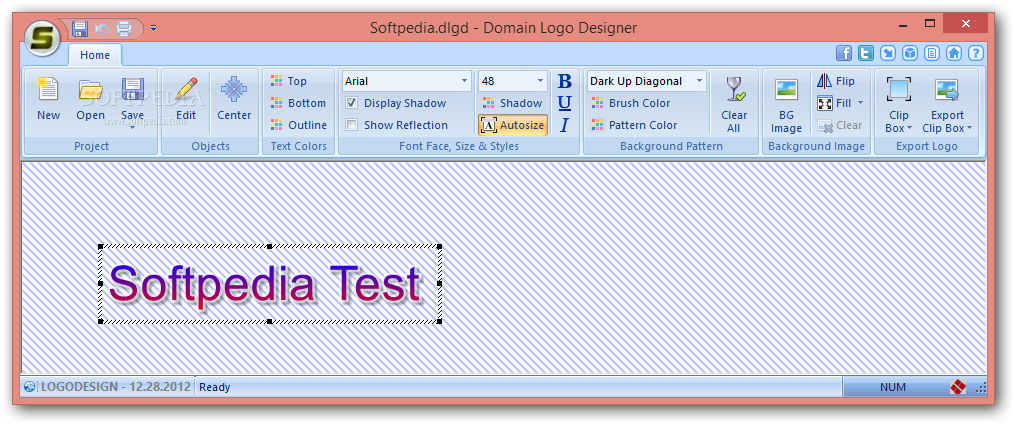Open the round S application menu button
Screen dimensions: 1015x425
tap(43, 38)
